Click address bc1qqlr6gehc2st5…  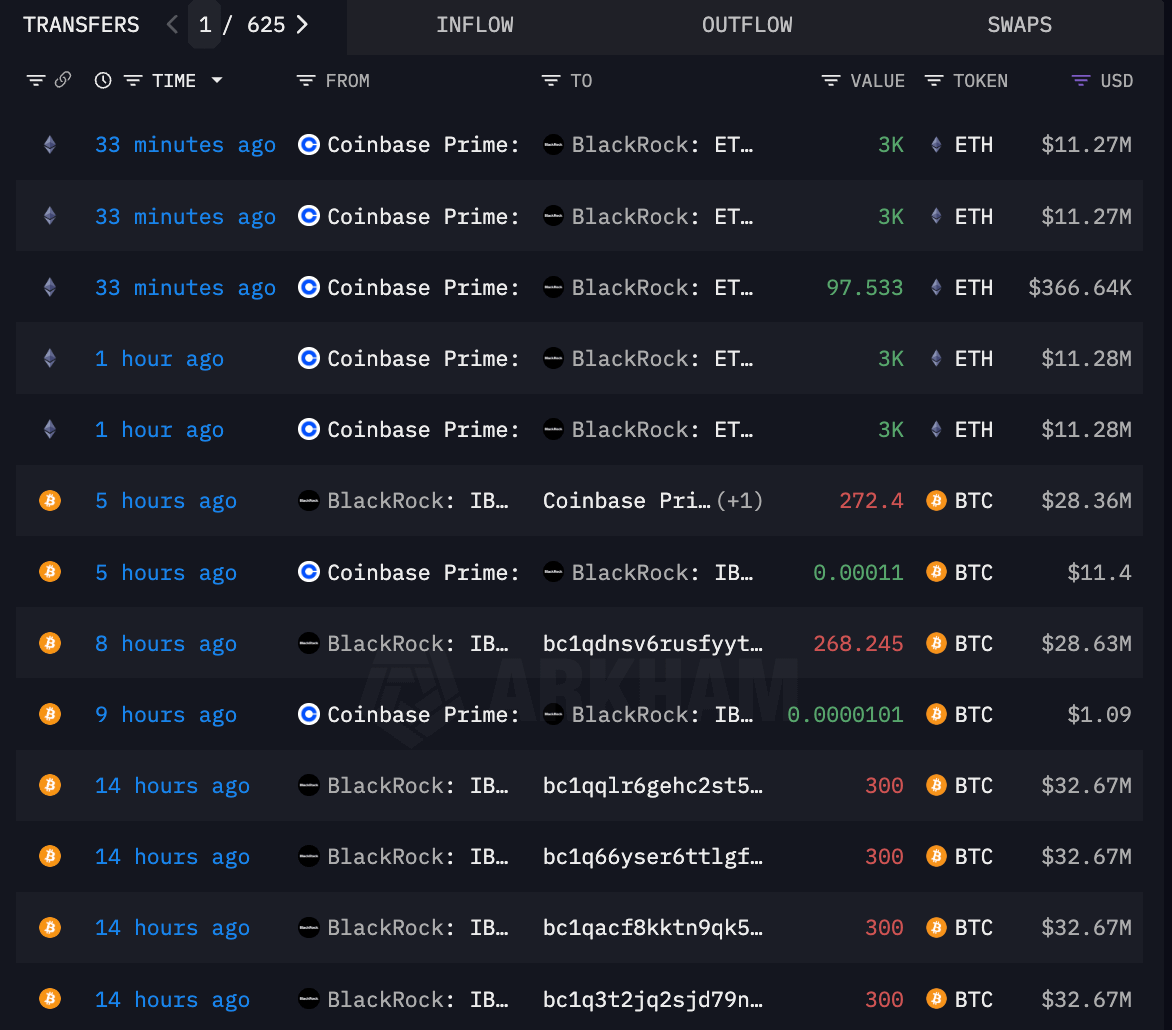click(x=653, y=786)
